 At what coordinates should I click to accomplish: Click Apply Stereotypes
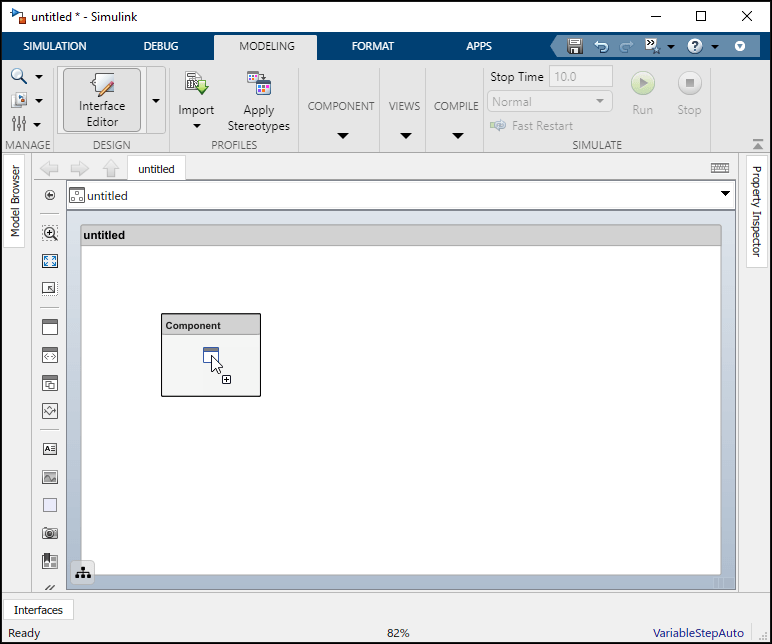(258, 101)
